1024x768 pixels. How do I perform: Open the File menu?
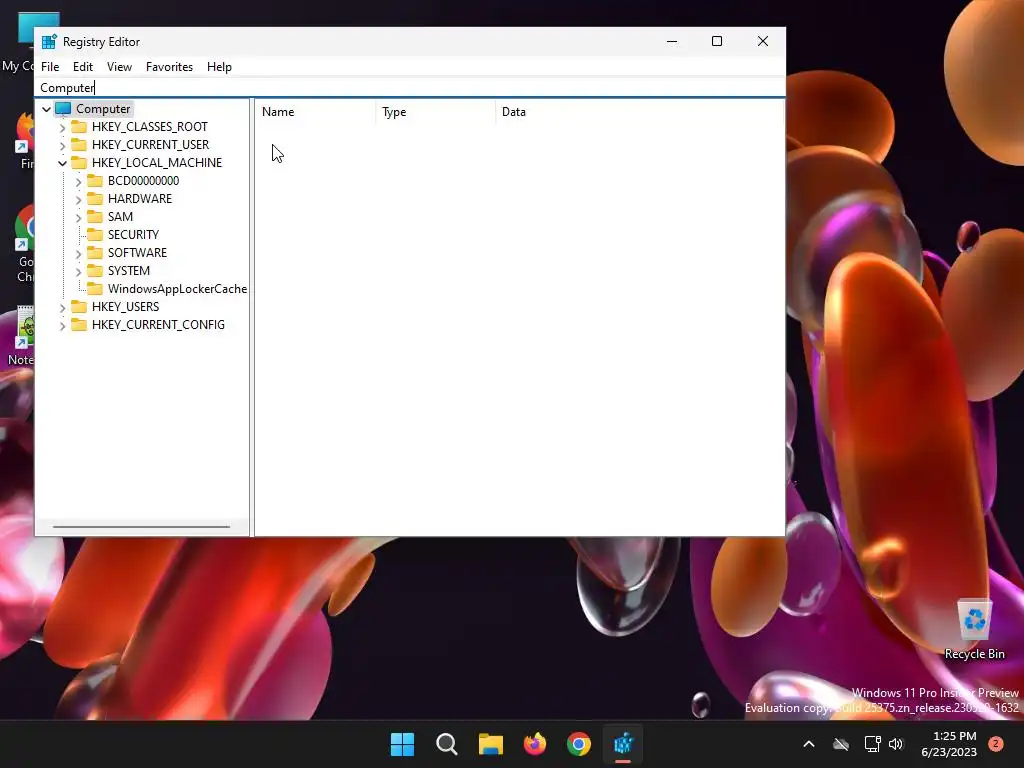(x=50, y=67)
